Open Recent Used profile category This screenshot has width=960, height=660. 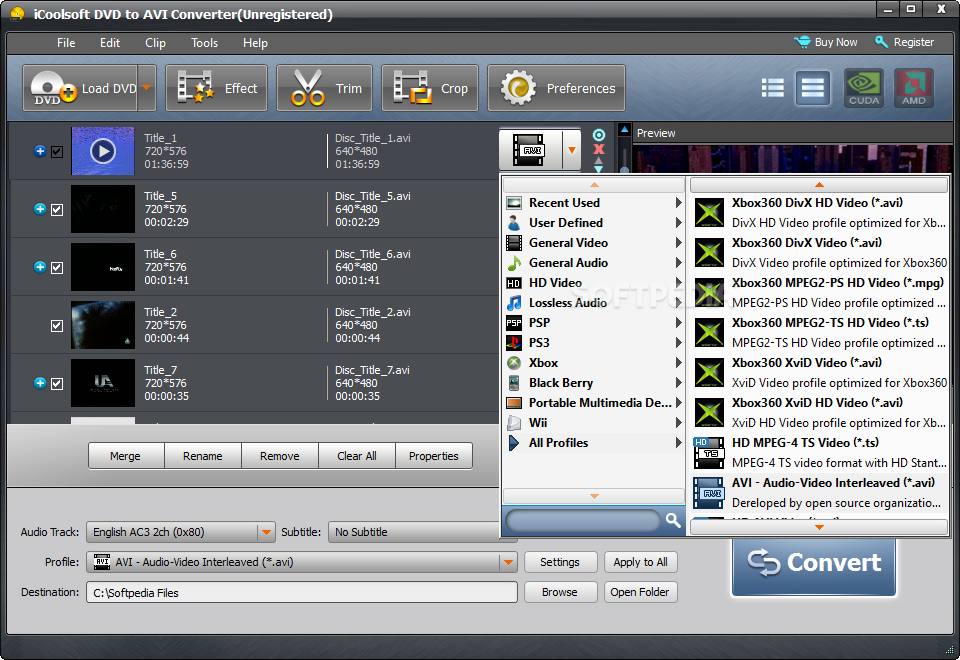(594, 203)
